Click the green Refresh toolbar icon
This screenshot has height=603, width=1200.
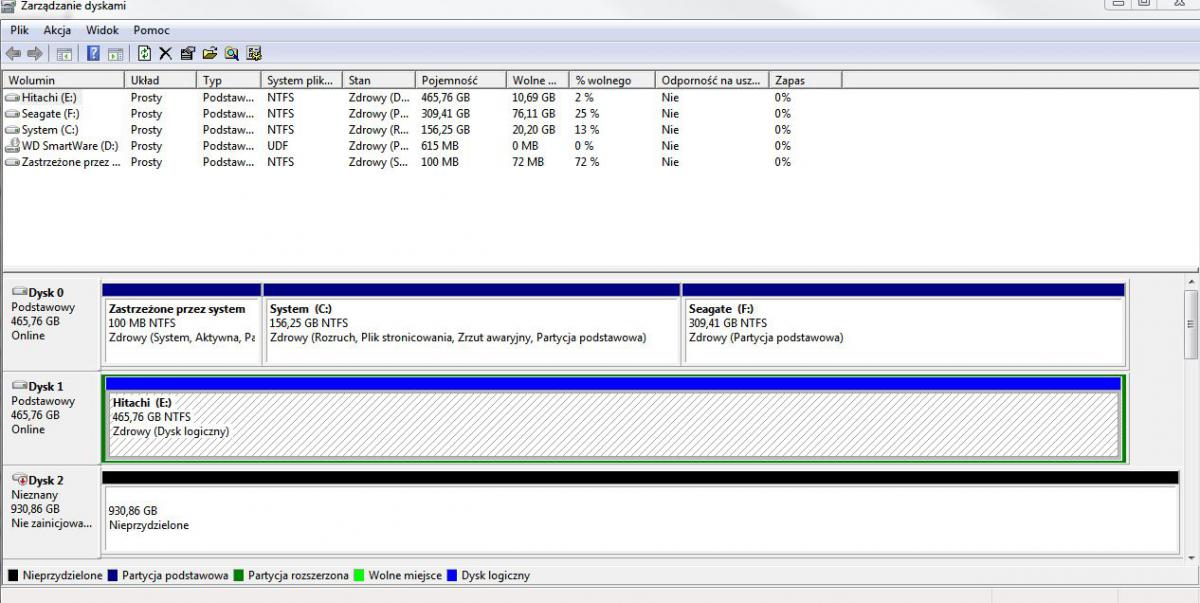[145, 53]
